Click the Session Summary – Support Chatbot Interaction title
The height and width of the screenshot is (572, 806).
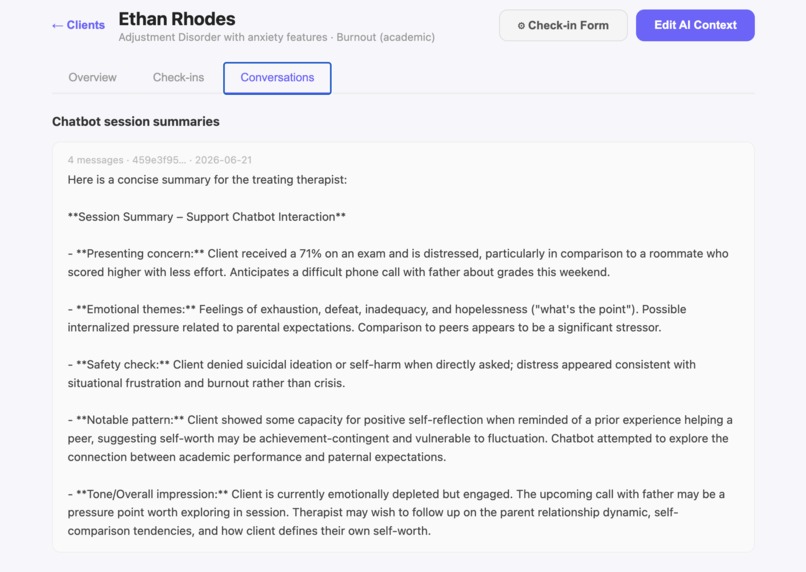coord(207,217)
